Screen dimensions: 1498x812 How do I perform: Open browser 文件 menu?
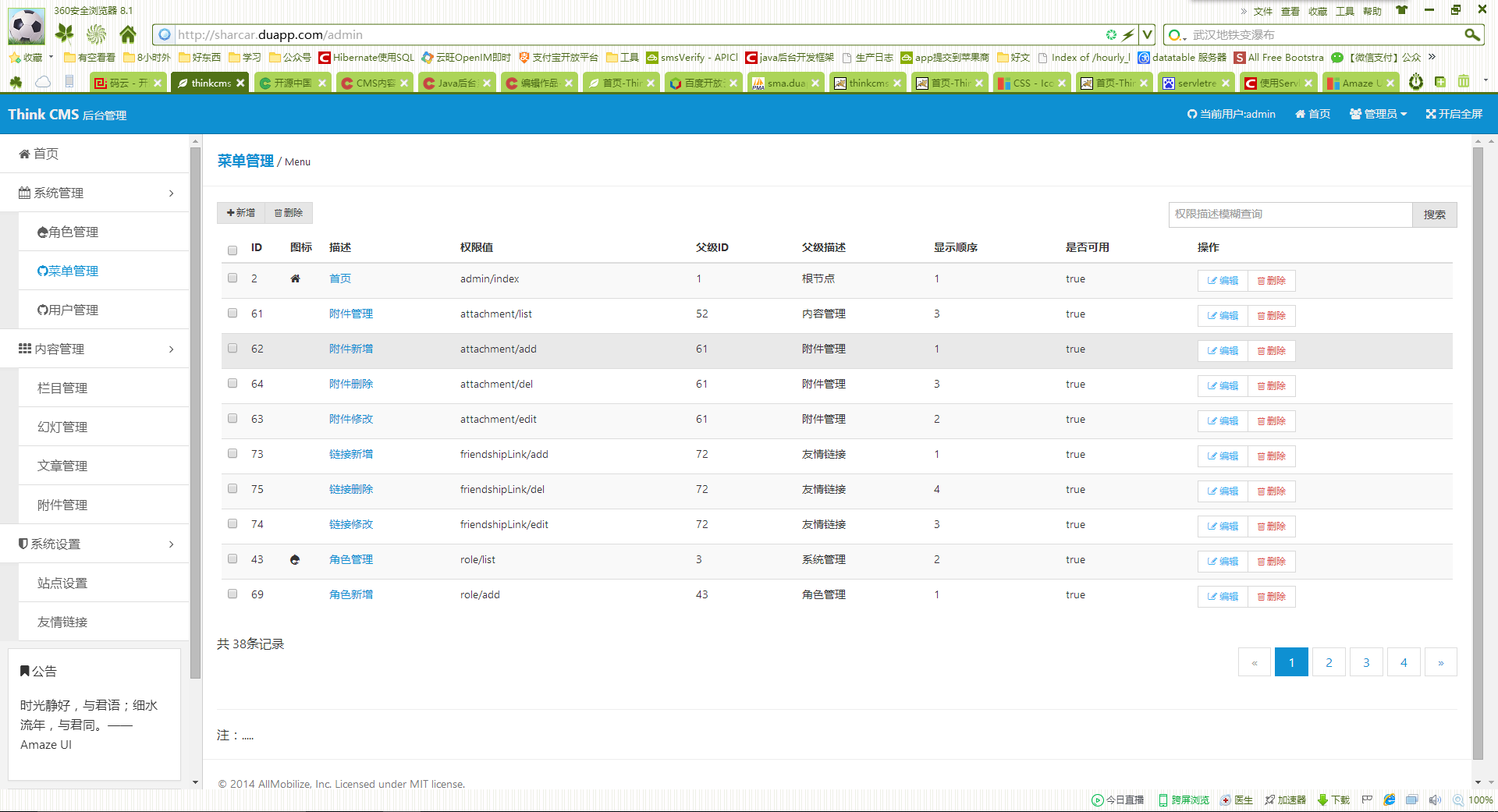point(1262,11)
